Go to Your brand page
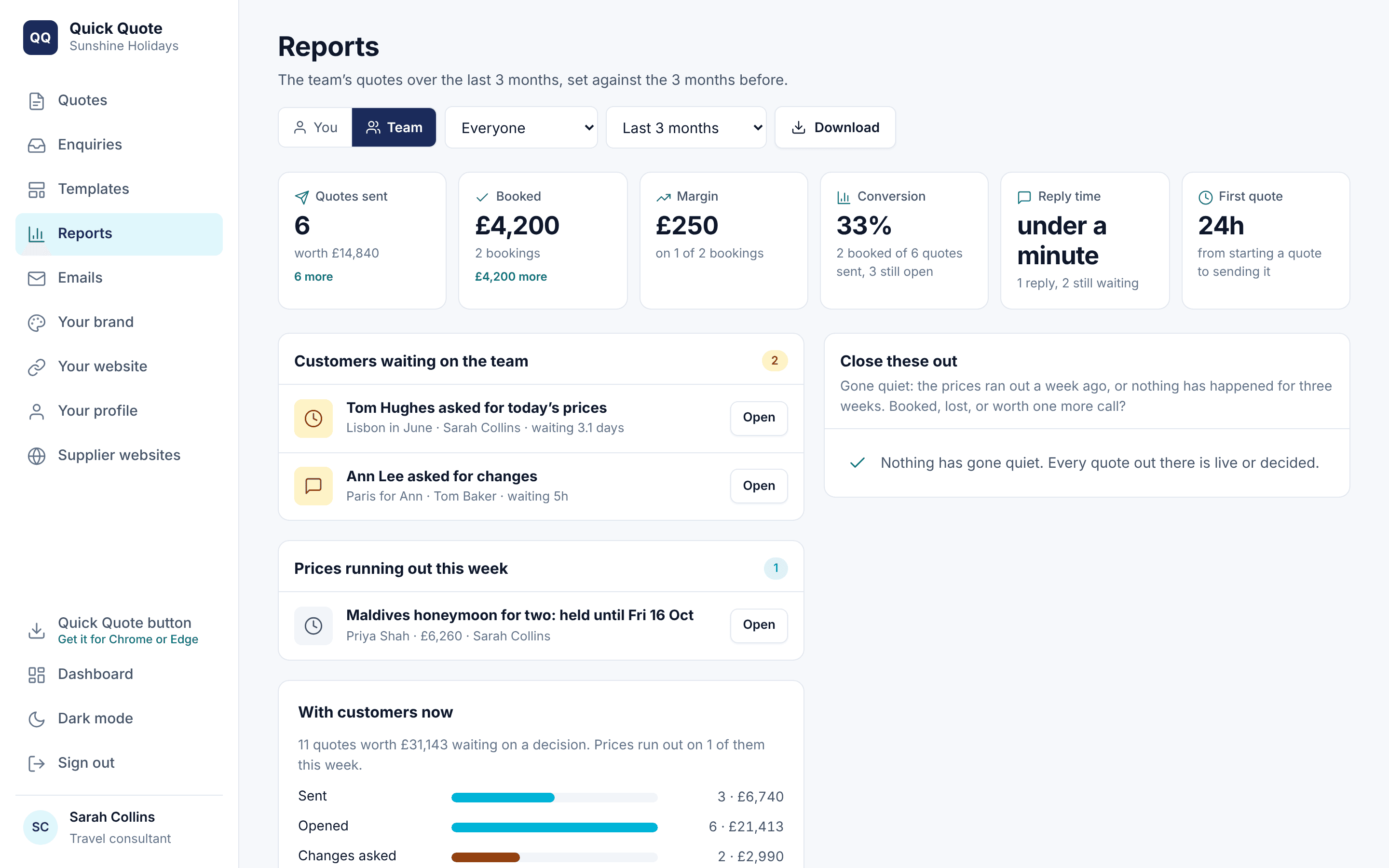The width and height of the screenshot is (1389, 868). click(x=119, y=322)
